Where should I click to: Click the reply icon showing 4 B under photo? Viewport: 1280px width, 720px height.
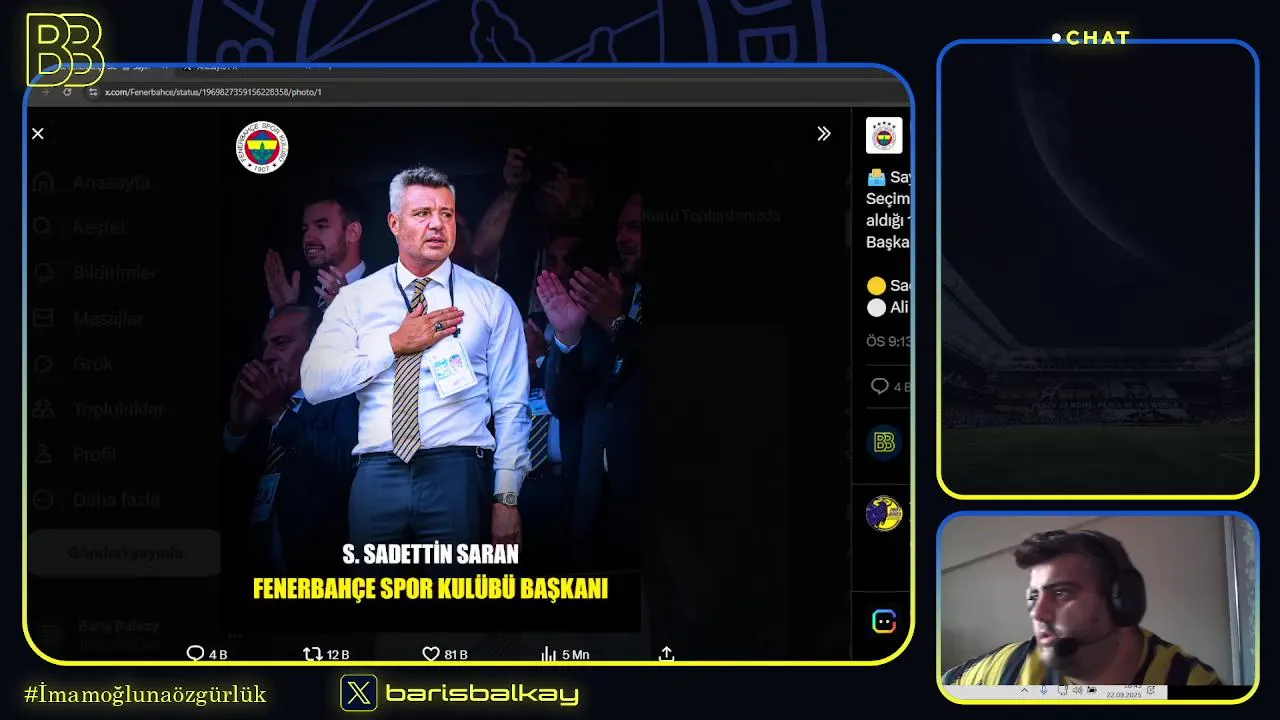[x=195, y=654]
